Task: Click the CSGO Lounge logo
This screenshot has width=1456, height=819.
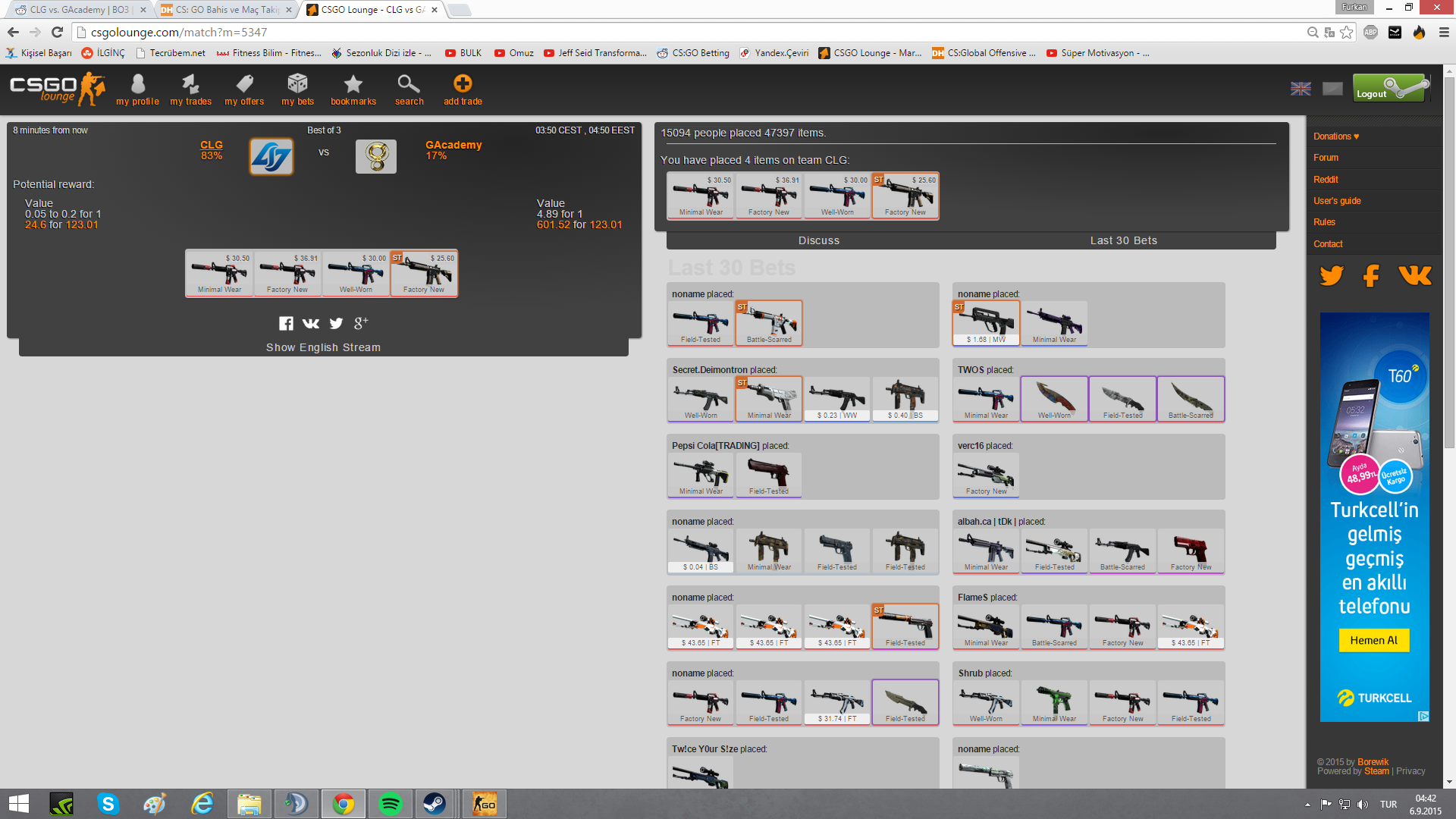Action: 57,89
